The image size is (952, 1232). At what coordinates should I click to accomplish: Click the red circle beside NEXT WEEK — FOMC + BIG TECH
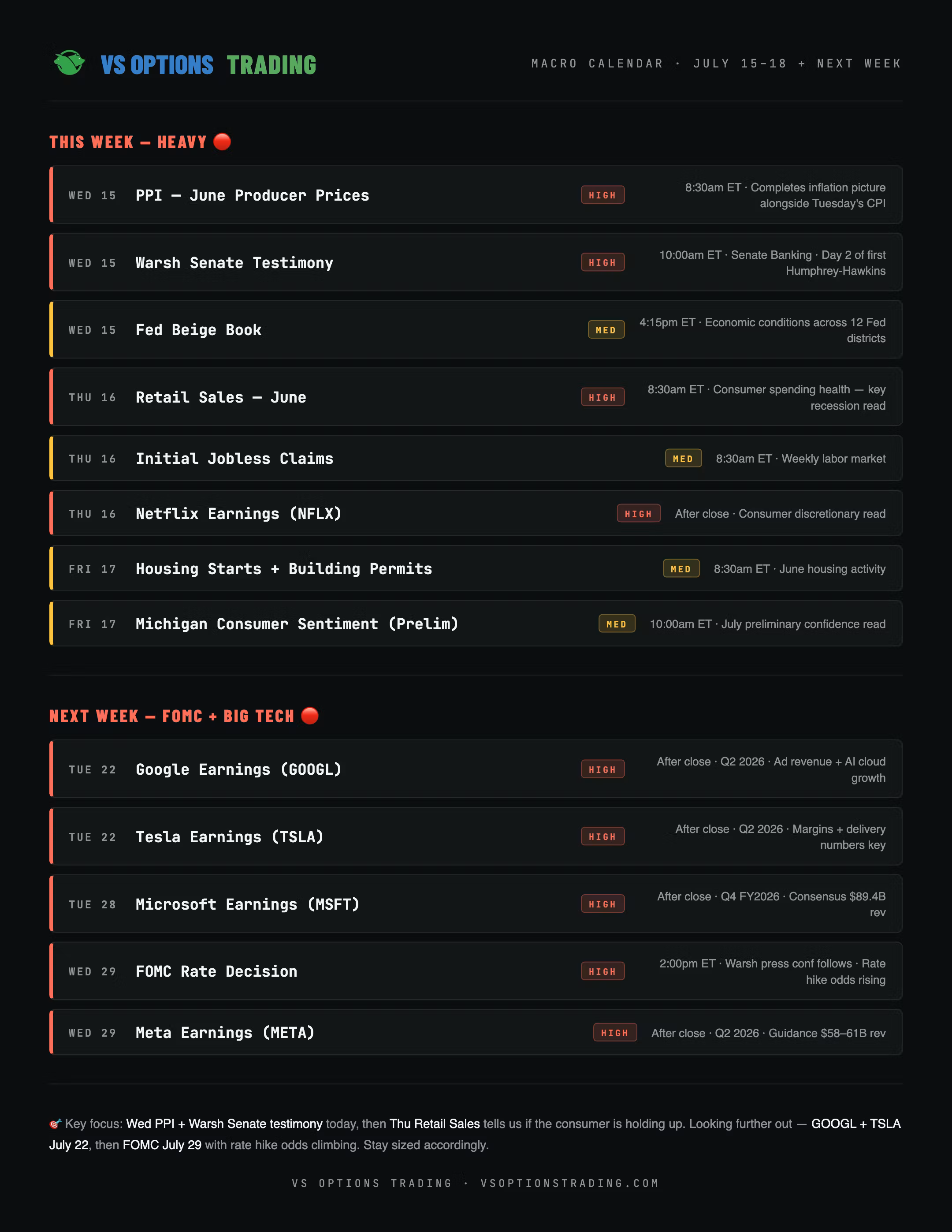[310, 715]
